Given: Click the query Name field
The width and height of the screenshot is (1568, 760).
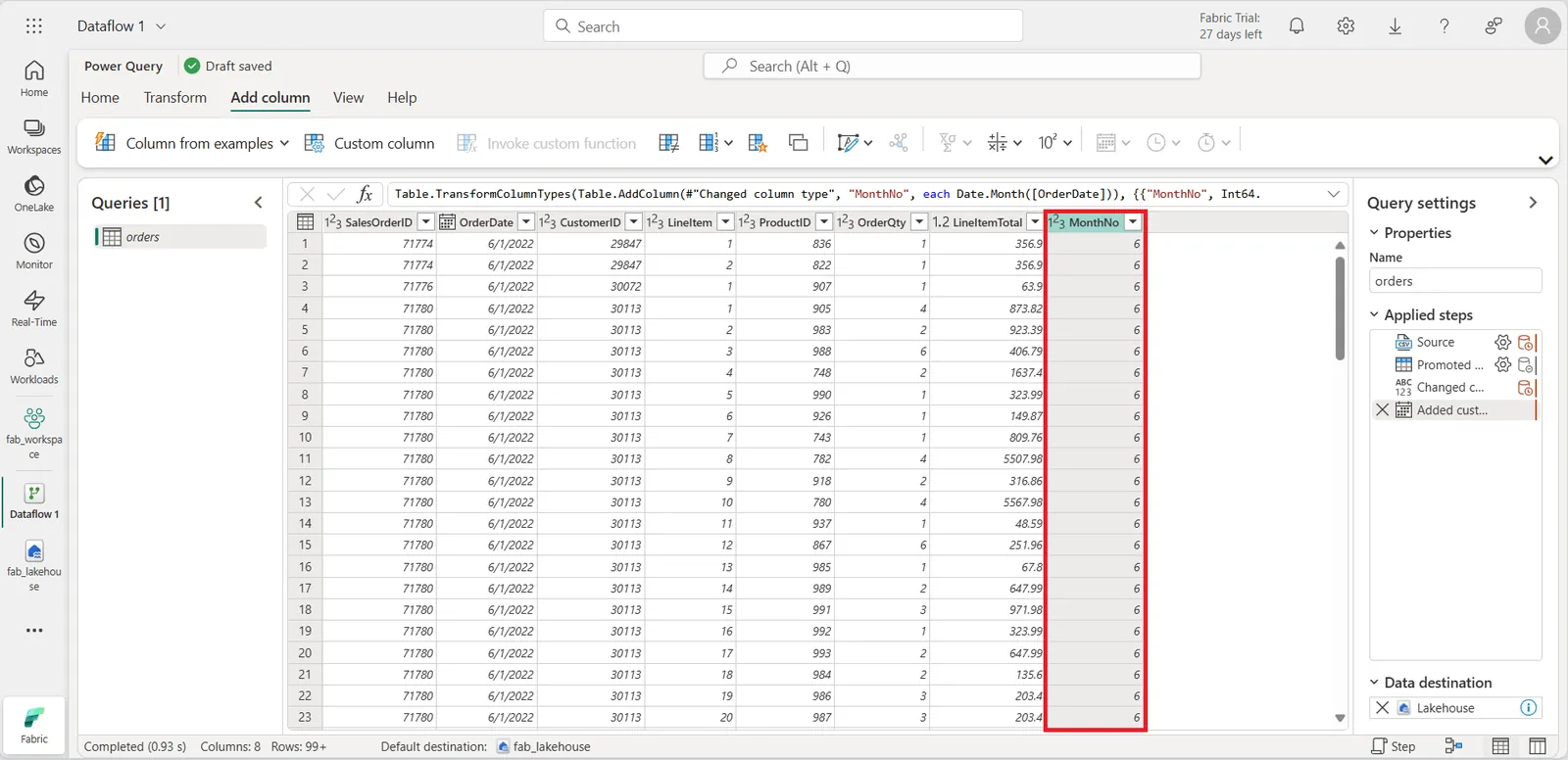Looking at the screenshot, I should (1455, 281).
